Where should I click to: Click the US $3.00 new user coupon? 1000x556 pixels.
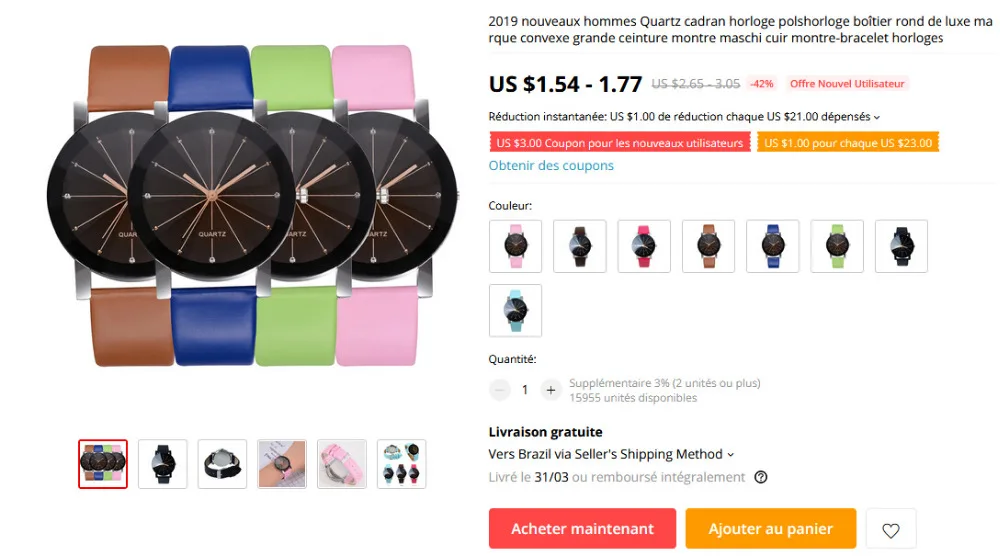point(620,143)
